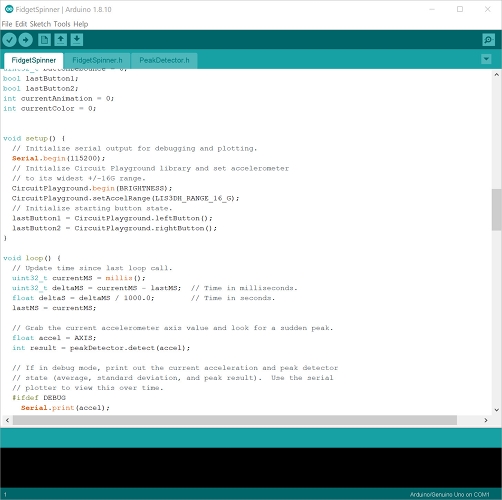The image size is (502, 500).
Task: Click the line 'void setup() {'
Action: click(34, 138)
